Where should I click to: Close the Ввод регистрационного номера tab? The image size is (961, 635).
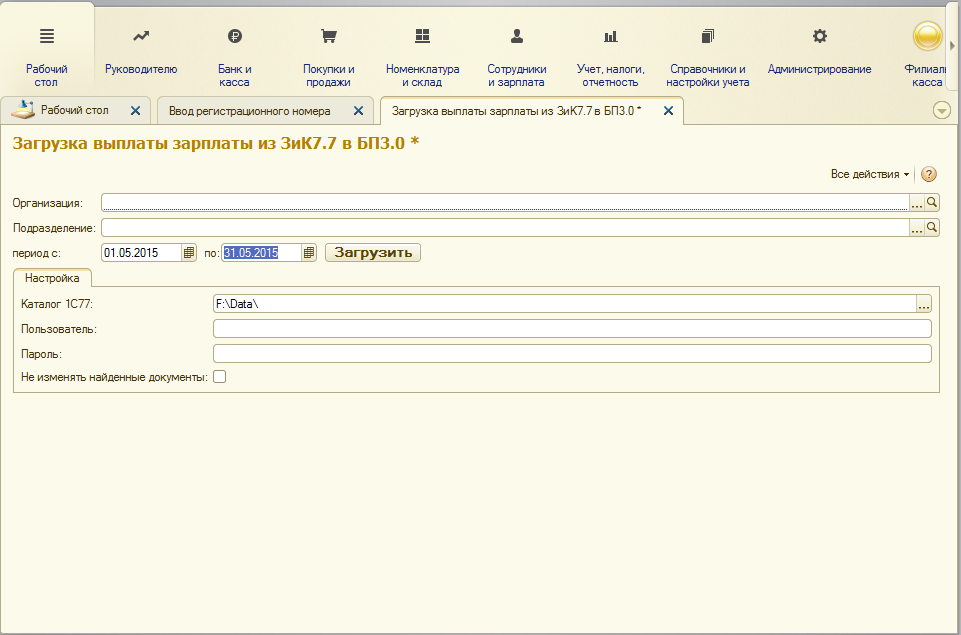tap(359, 111)
